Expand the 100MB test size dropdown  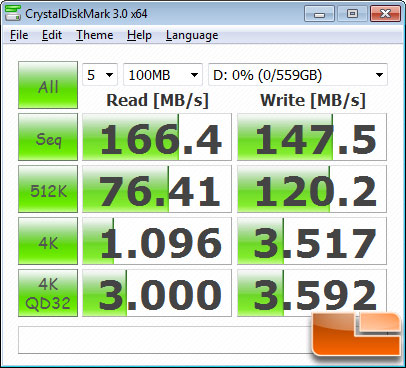click(x=163, y=75)
